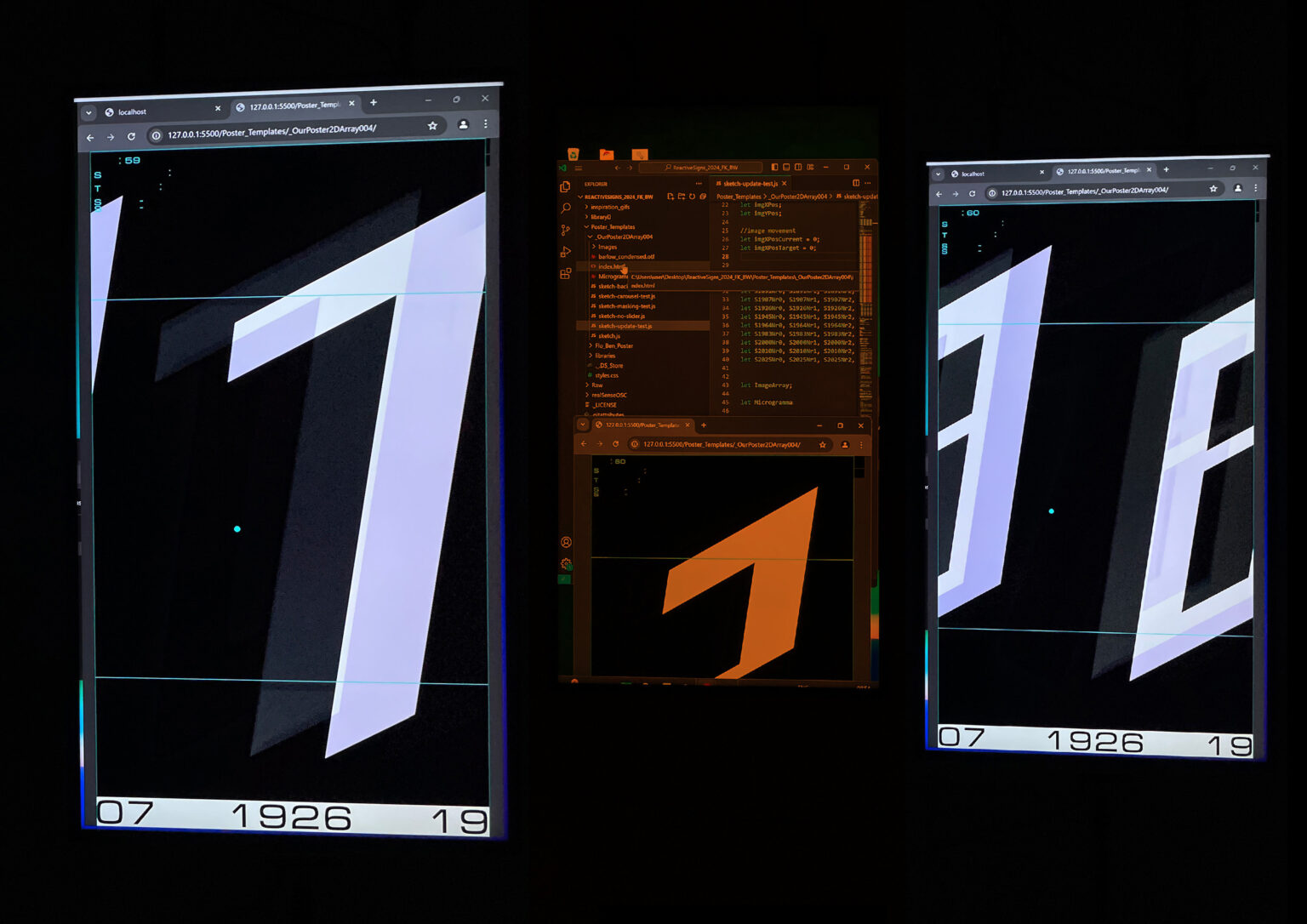Open the Source Control view in VS Code
This screenshot has height=924, width=1307.
click(x=566, y=230)
